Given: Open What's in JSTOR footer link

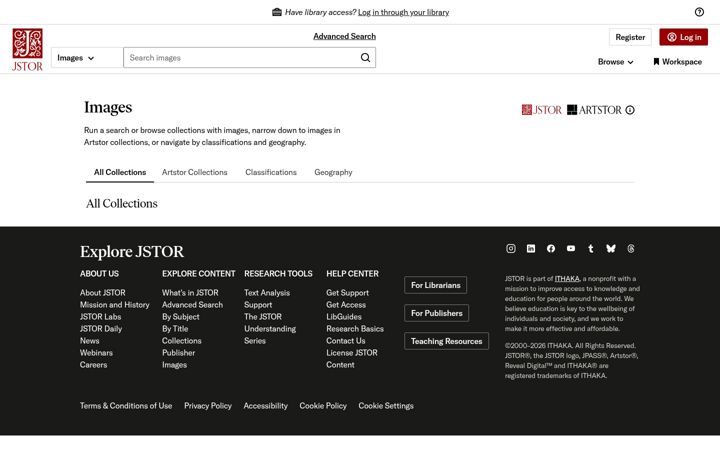Looking at the screenshot, I should click(190, 292).
